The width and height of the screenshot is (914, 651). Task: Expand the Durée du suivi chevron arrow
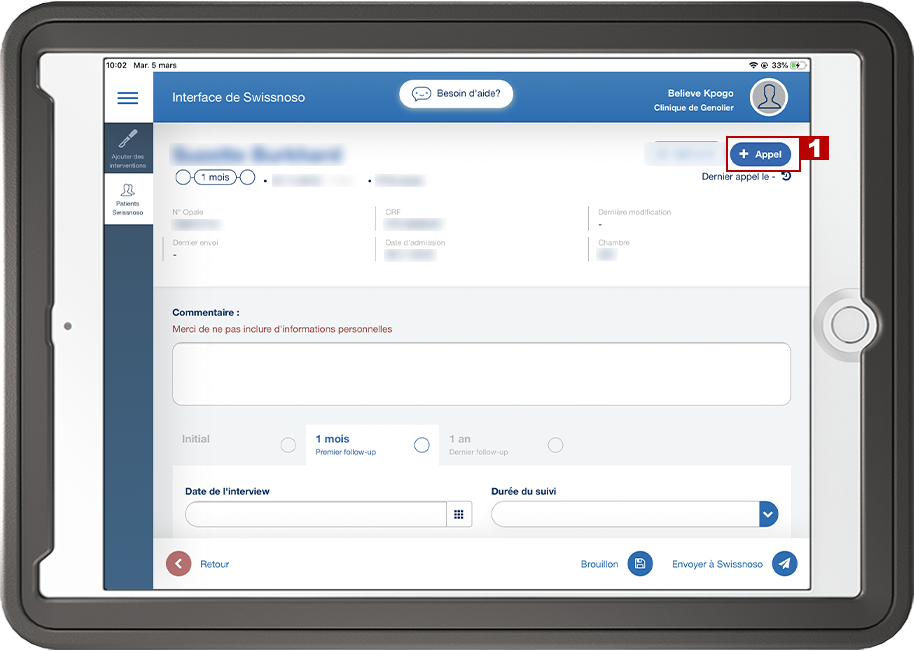pos(768,514)
